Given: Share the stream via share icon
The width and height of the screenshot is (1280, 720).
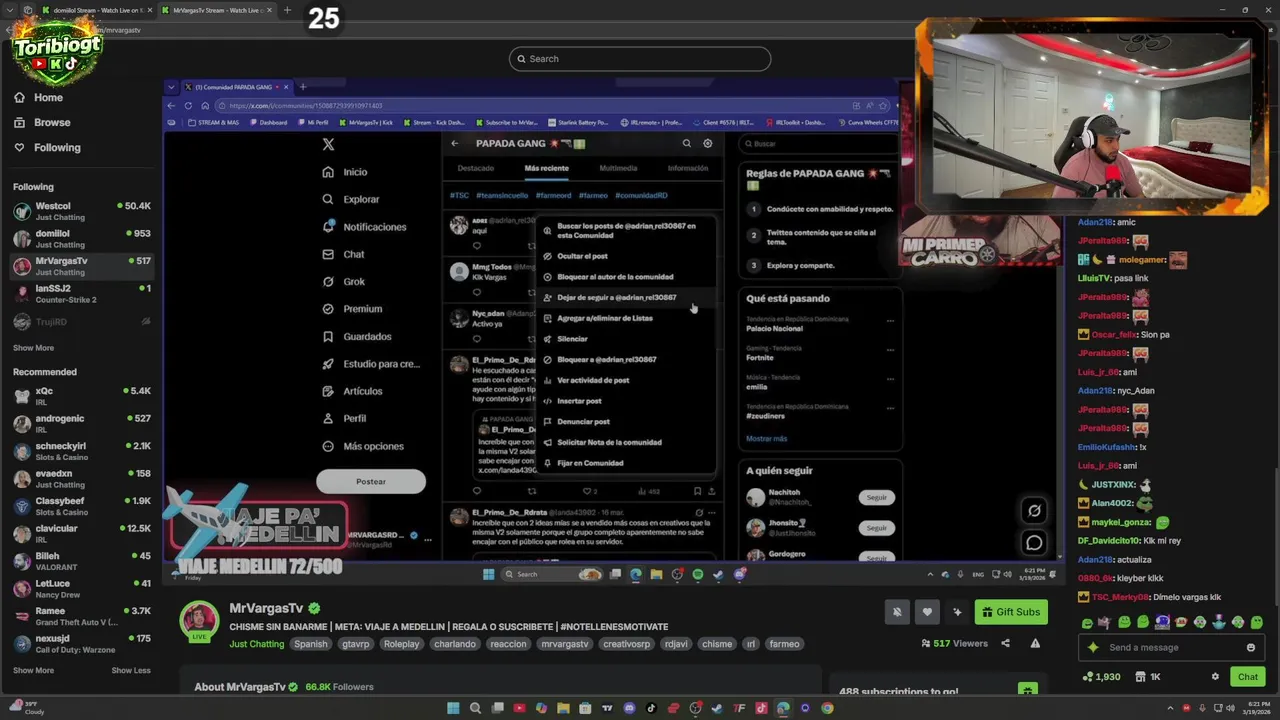Looking at the screenshot, I should (x=1005, y=643).
